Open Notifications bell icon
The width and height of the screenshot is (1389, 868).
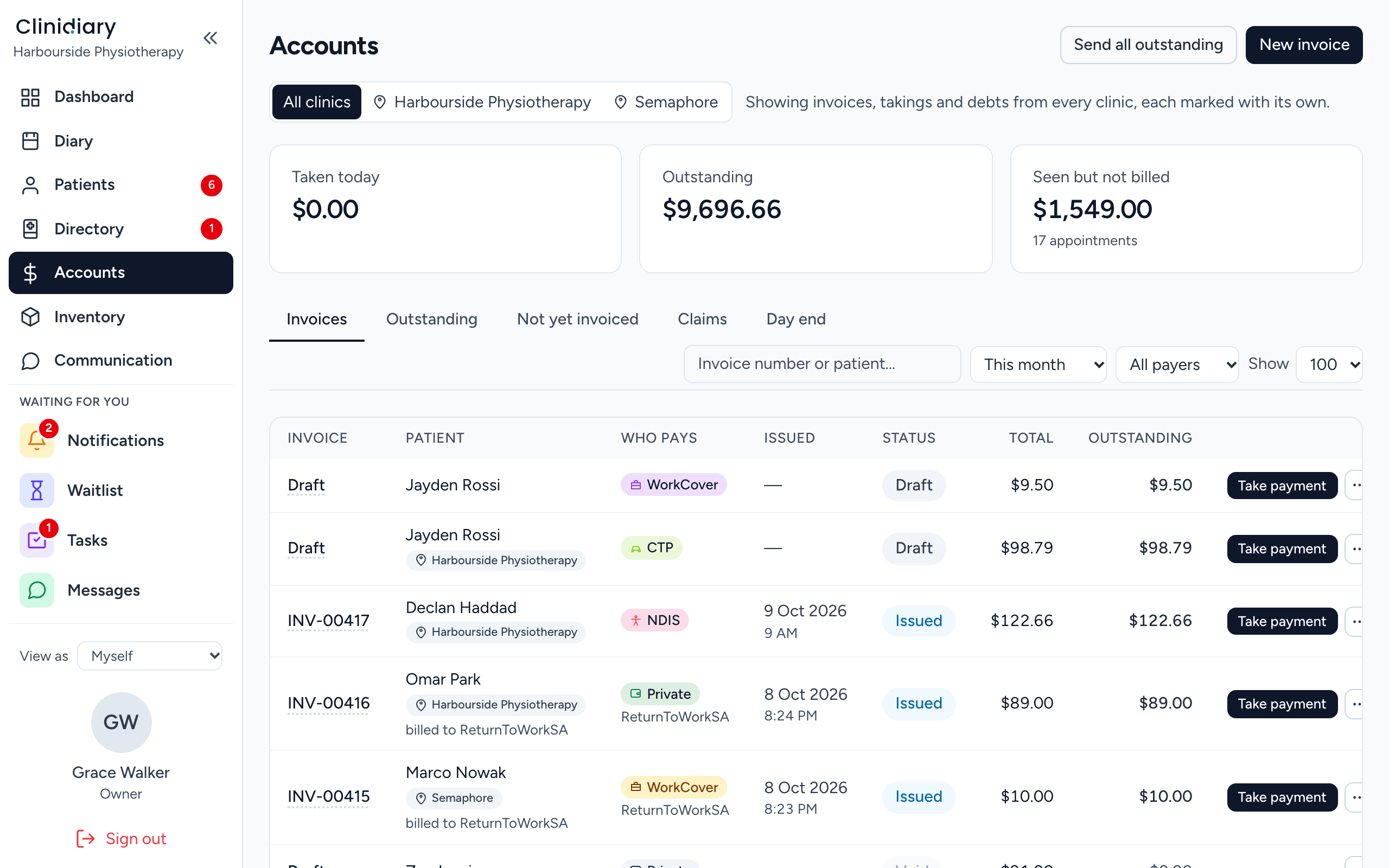(x=37, y=441)
